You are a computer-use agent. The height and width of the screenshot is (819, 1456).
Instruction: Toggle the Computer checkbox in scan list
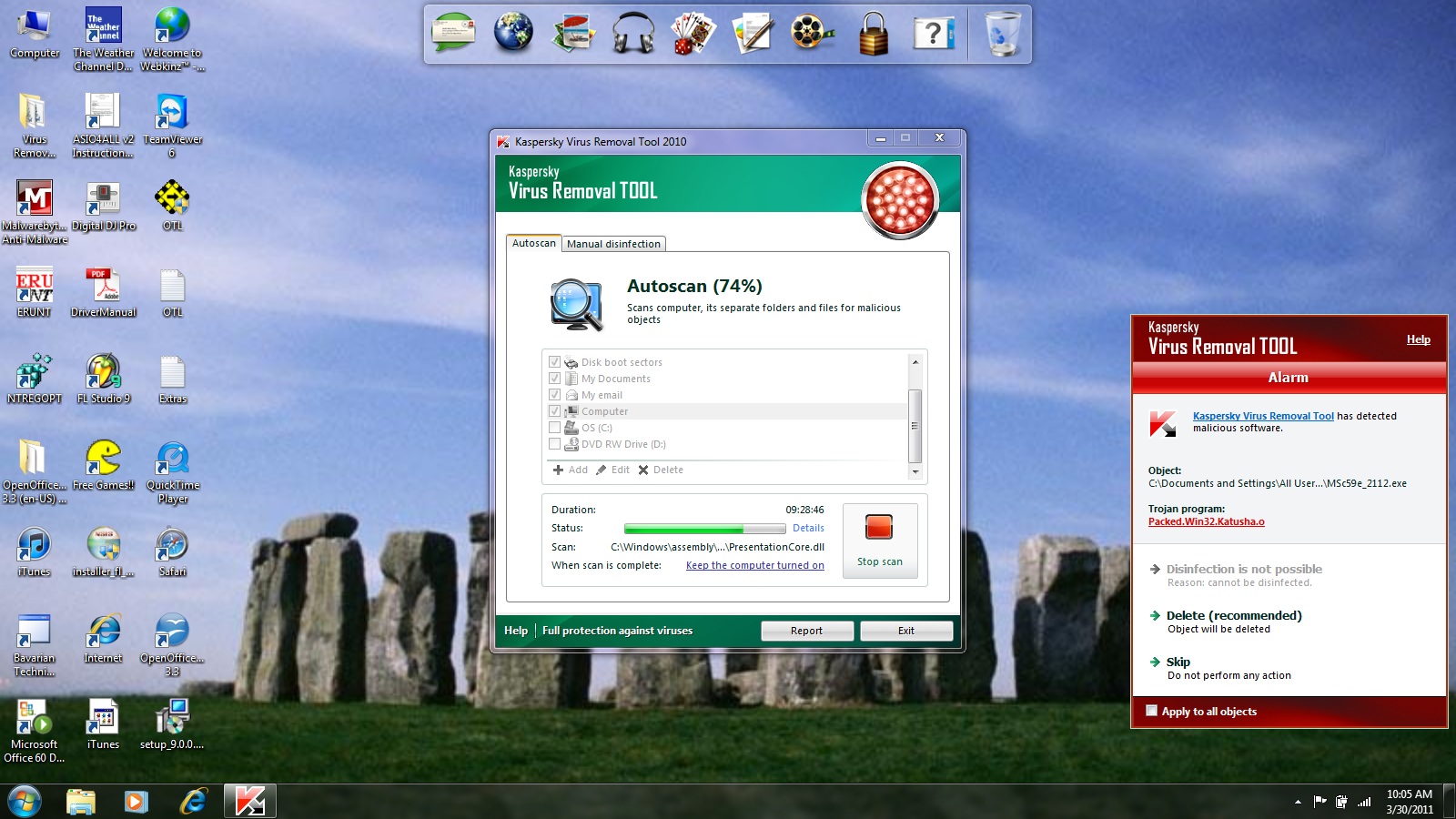(x=554, y=411)
